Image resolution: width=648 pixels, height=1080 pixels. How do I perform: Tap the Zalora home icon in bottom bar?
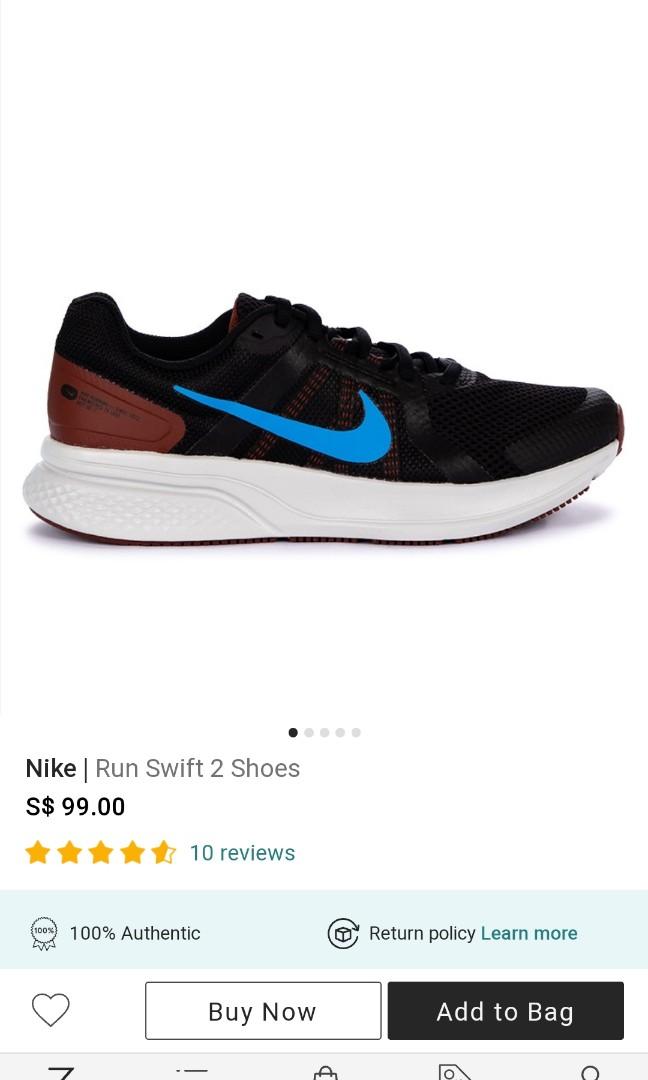click(61, 1073)
